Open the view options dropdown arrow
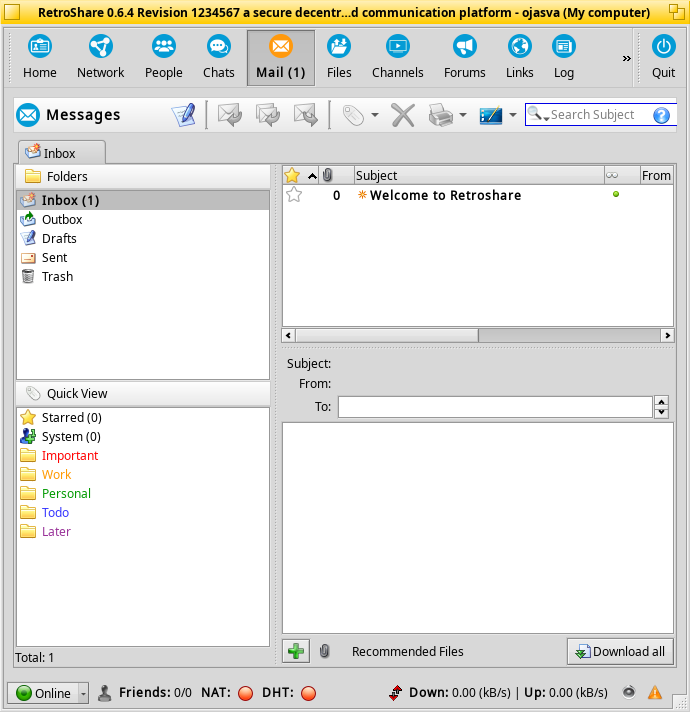 [513, 115]
